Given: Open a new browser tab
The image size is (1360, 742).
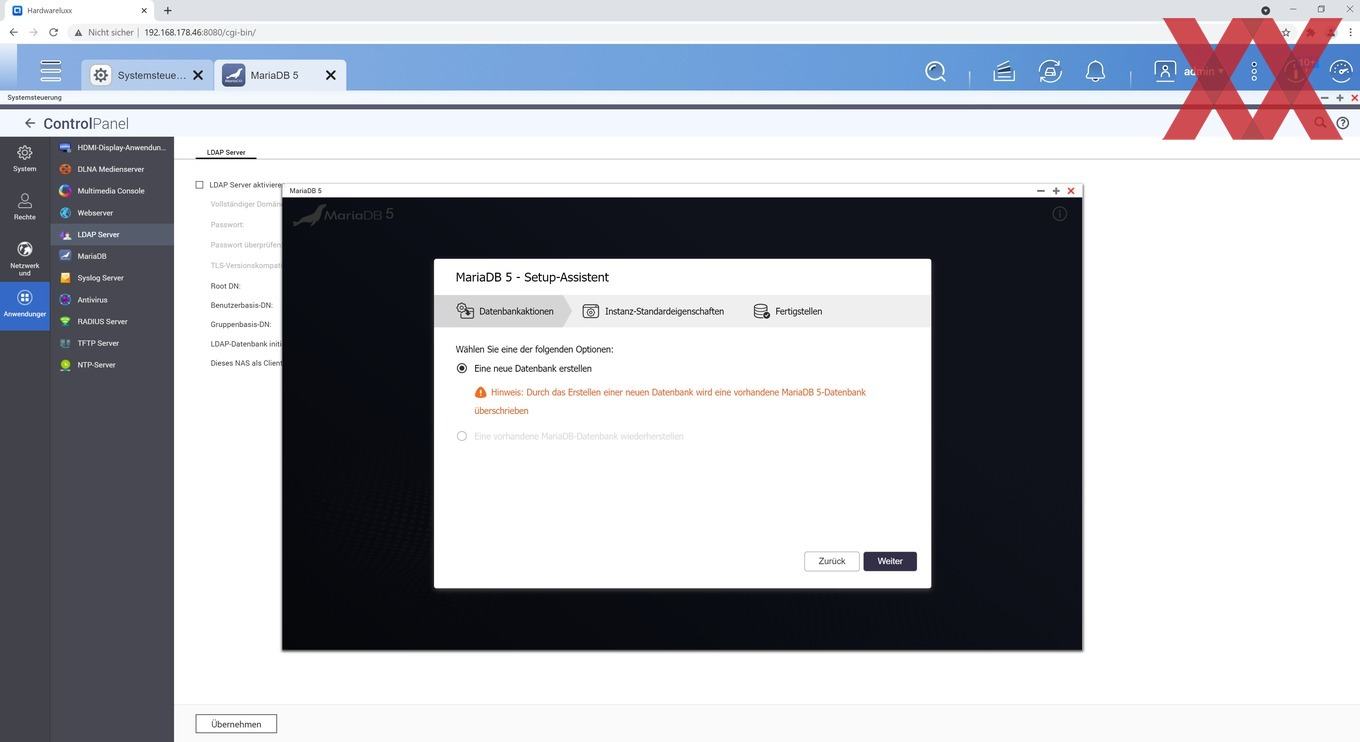Looking at the screenshot, I should click(167, 10).
